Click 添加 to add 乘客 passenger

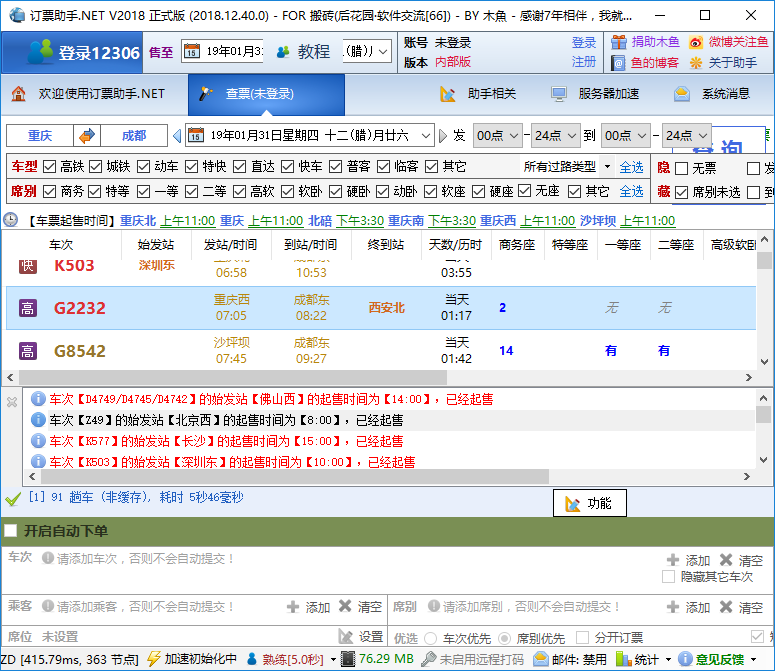(x=308, y=607)
